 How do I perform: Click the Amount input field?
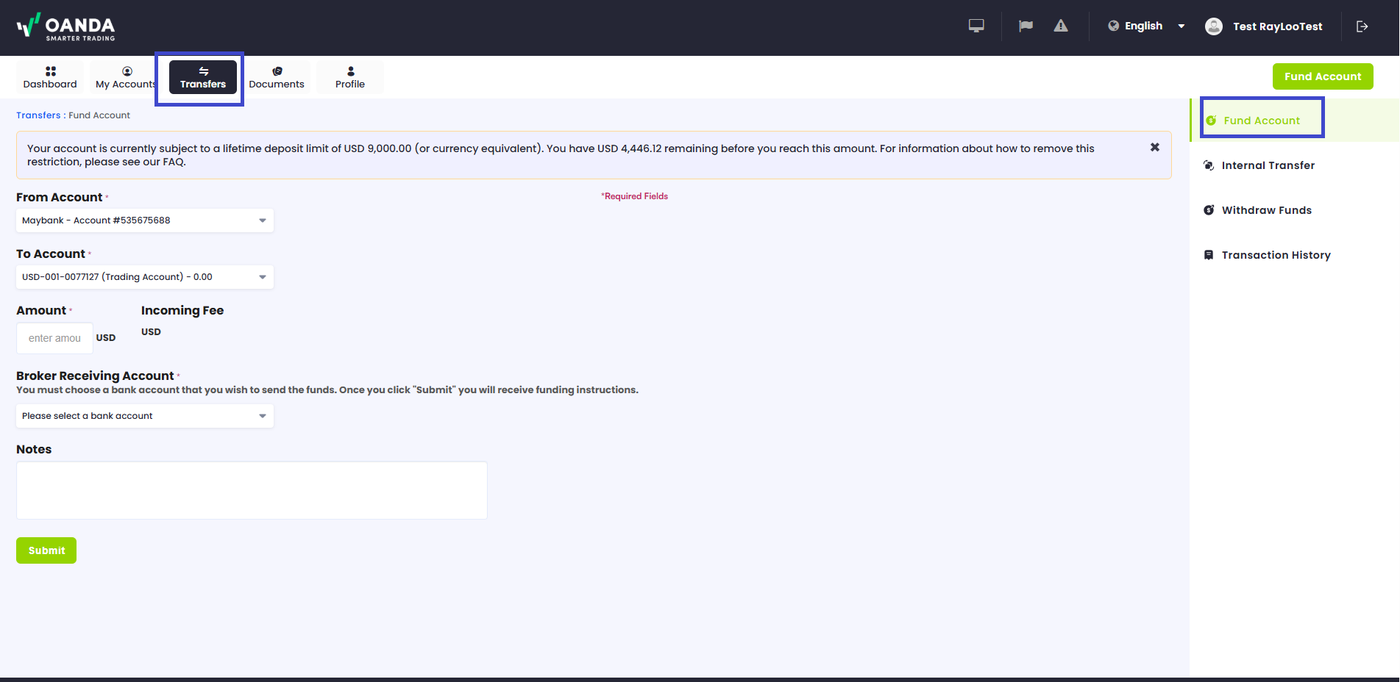coord(55,338)
